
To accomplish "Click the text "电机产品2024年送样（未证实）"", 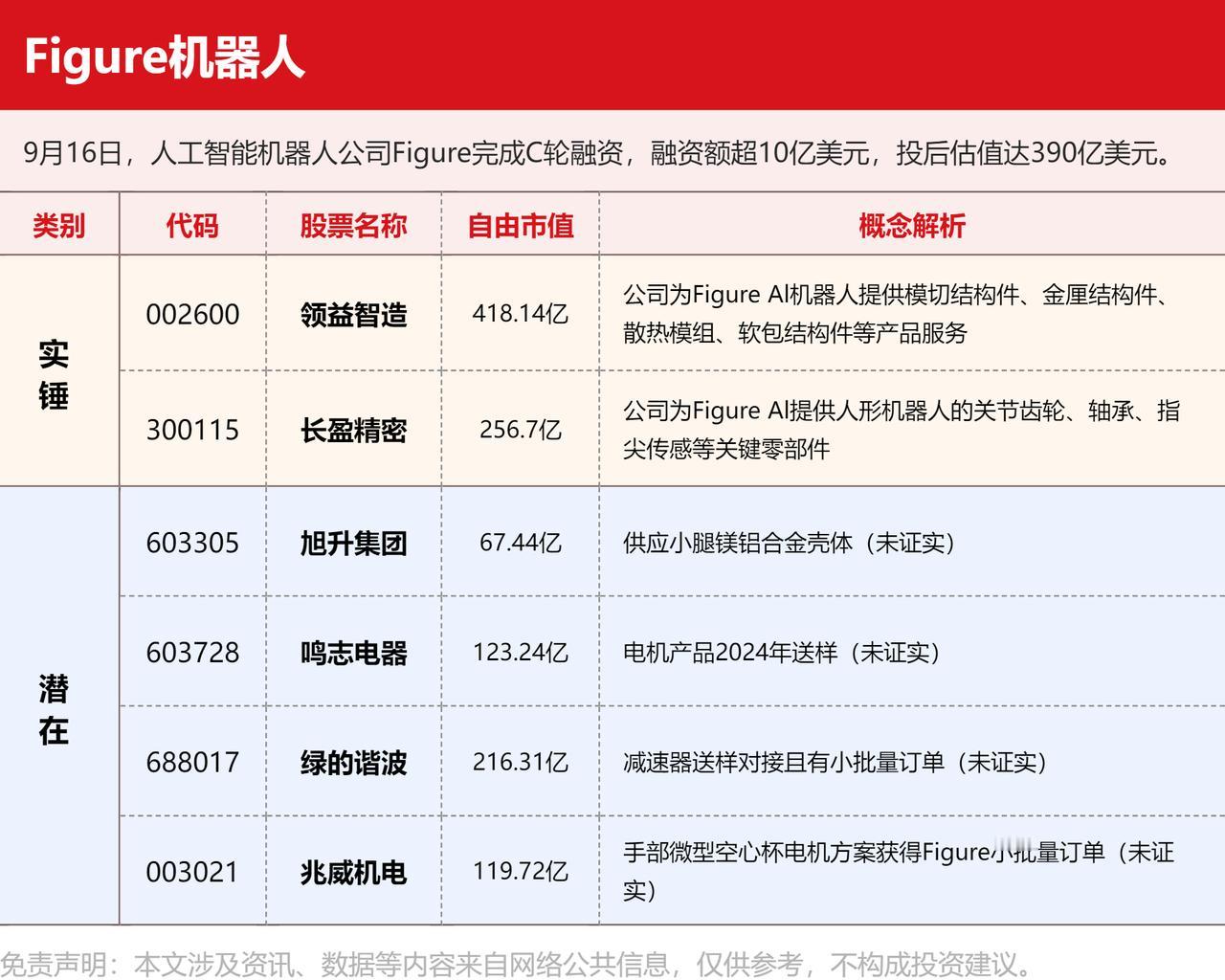I will click(783, 653).
